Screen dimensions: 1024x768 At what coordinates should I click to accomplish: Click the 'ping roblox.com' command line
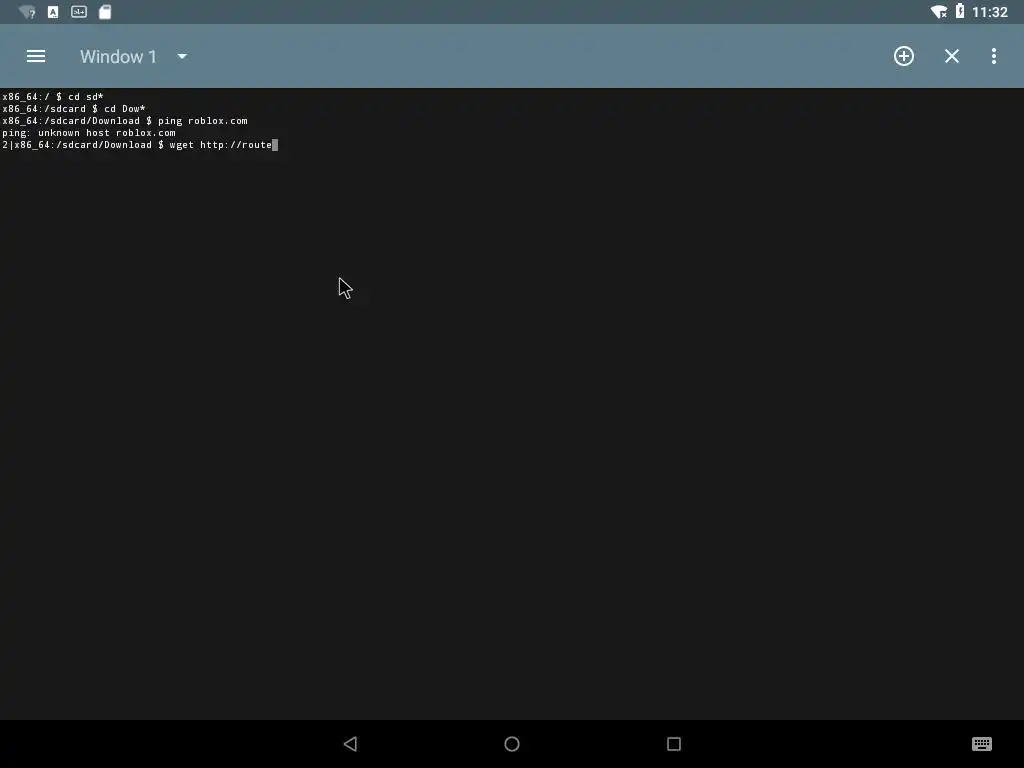click(125, 121)
